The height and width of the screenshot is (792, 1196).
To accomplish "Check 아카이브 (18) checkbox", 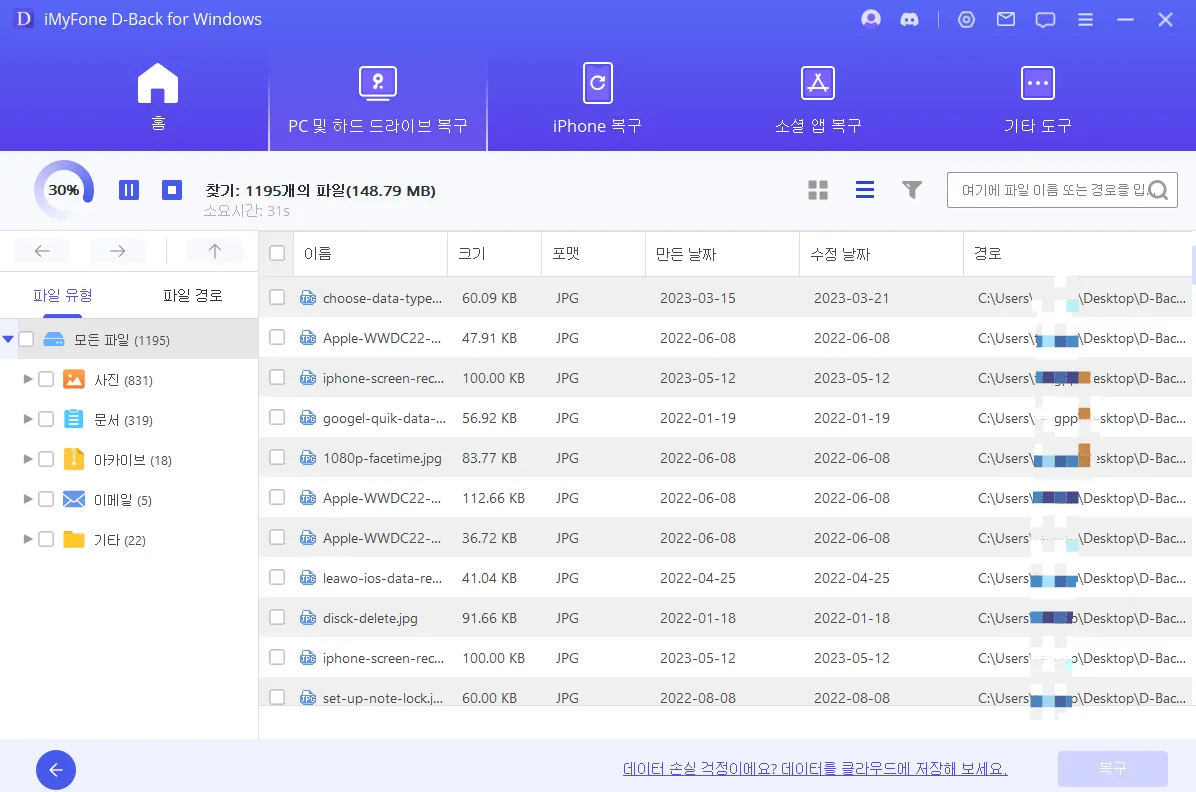I will pos(46,459).
